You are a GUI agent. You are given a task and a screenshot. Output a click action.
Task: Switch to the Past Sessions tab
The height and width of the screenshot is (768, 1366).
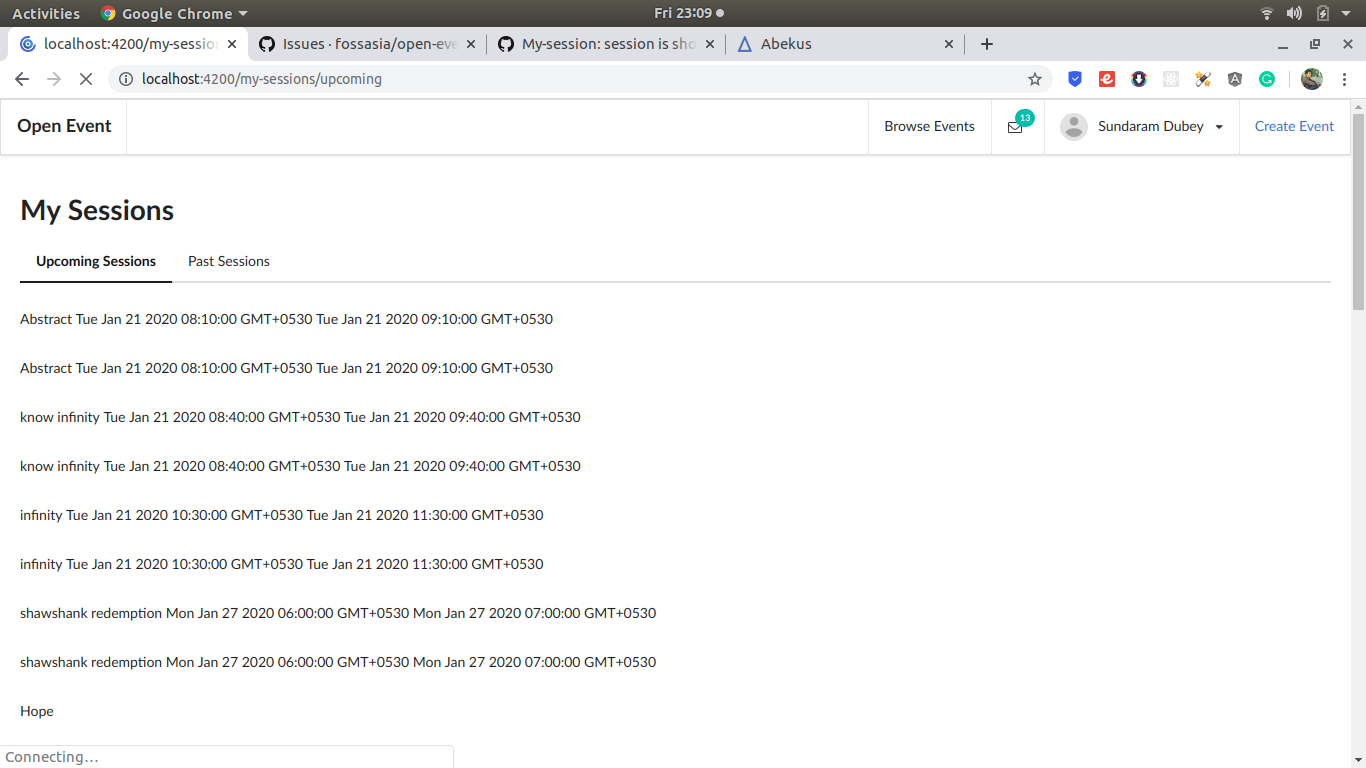[x=229, y=261]
